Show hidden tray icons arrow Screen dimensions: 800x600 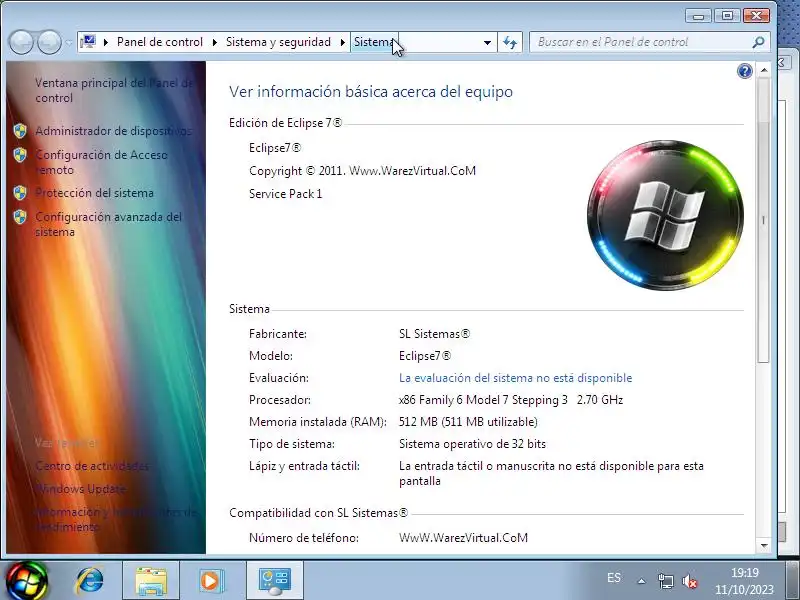click(641, 581)
